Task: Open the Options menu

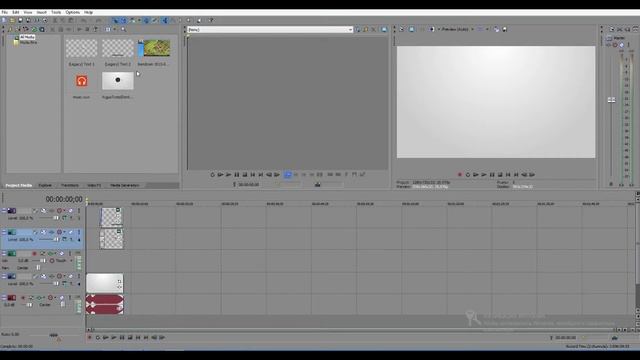Action: pos(73,12)
